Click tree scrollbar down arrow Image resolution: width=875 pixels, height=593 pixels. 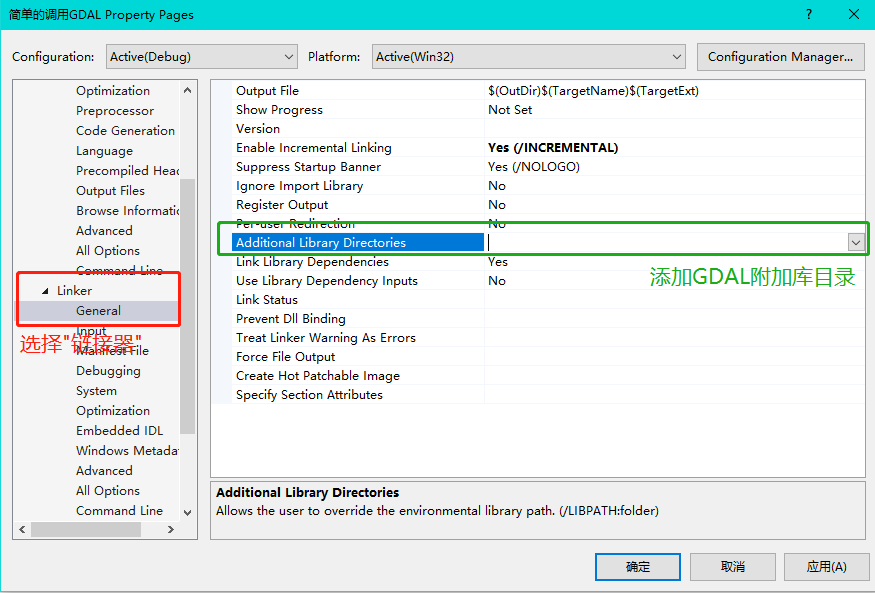coord(188,513)
